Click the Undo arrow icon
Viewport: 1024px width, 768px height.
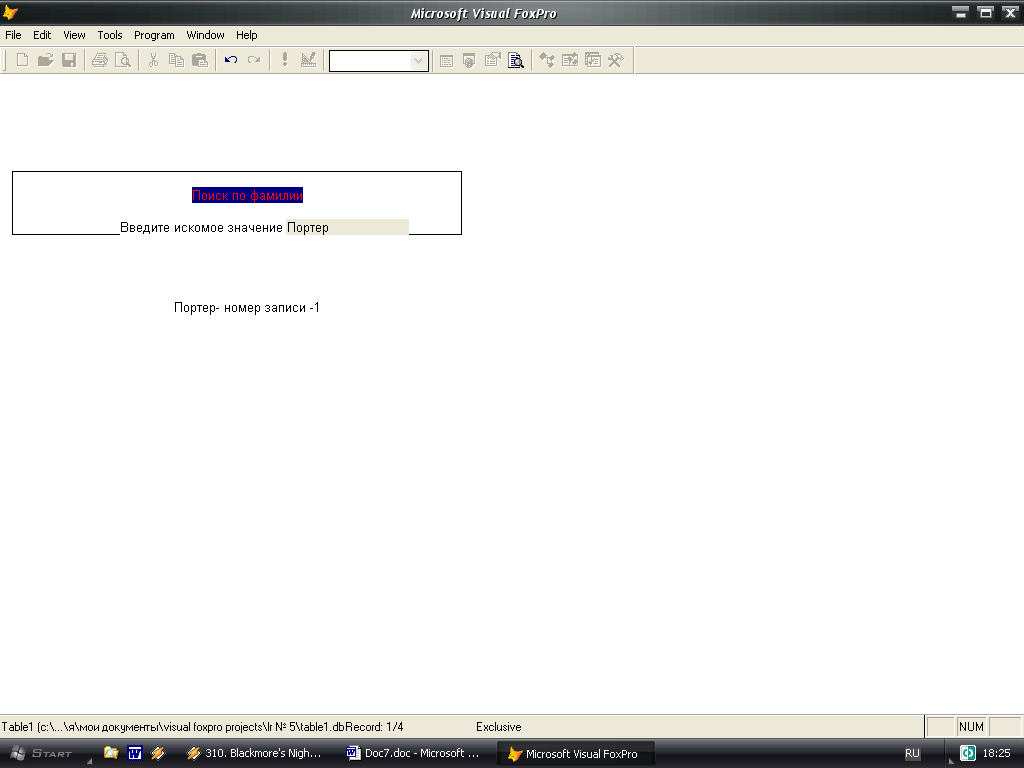tap(231, 60)
